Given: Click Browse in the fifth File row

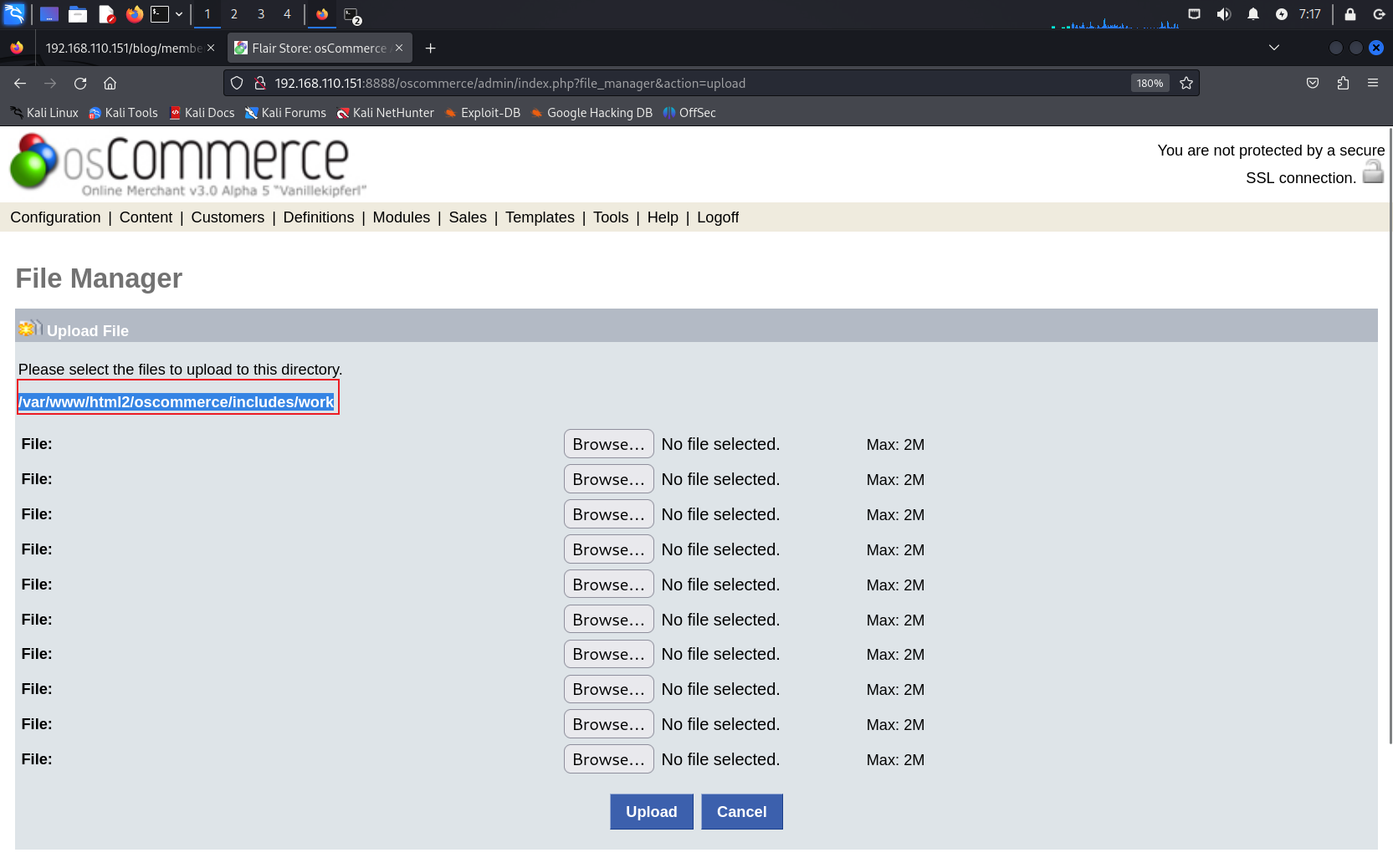Looking at the screenshot, I should 608,585.
